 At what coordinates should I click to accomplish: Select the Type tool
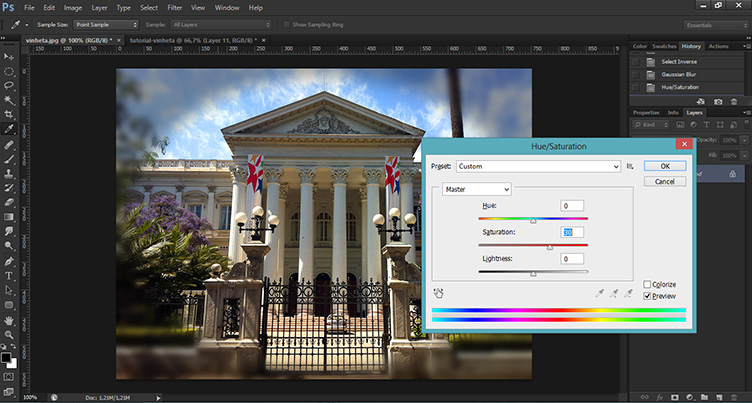pos(9,274)
